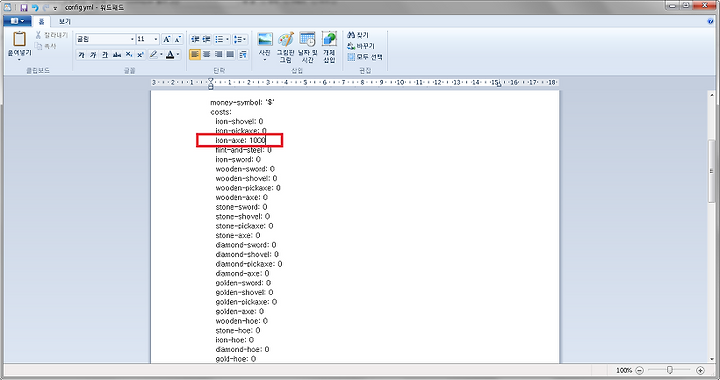720x380 pixels.
Task: Open the font color dropdown arrow
Action: pos(178,55)
